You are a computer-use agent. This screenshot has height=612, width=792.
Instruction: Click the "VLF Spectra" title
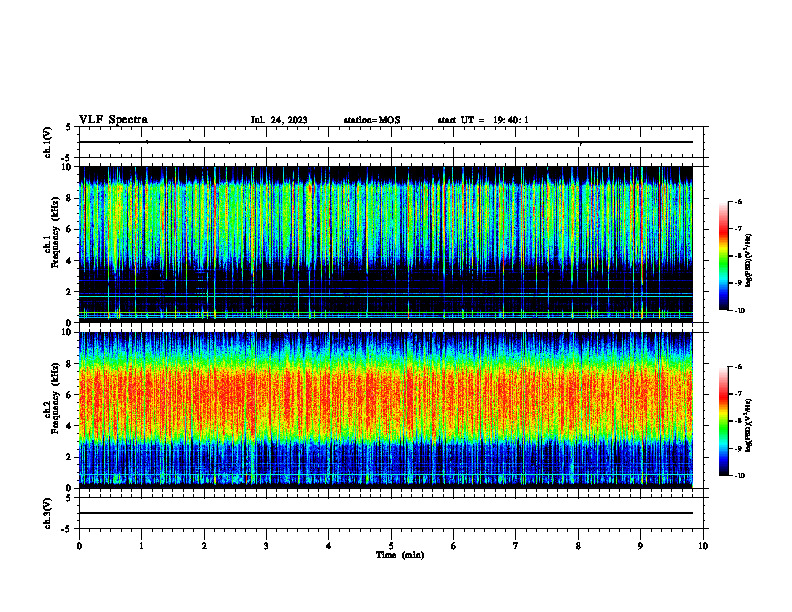[x=113, y=120]
